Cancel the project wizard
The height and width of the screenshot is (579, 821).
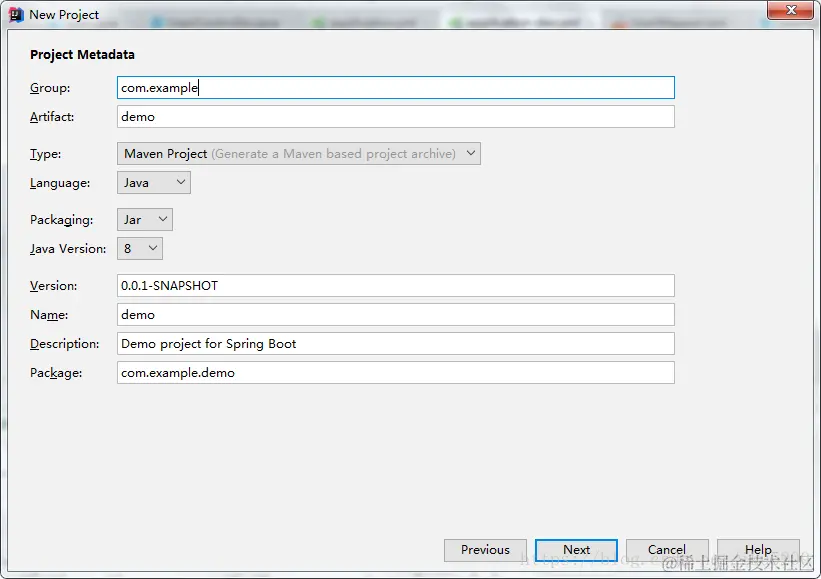[667, 550]
